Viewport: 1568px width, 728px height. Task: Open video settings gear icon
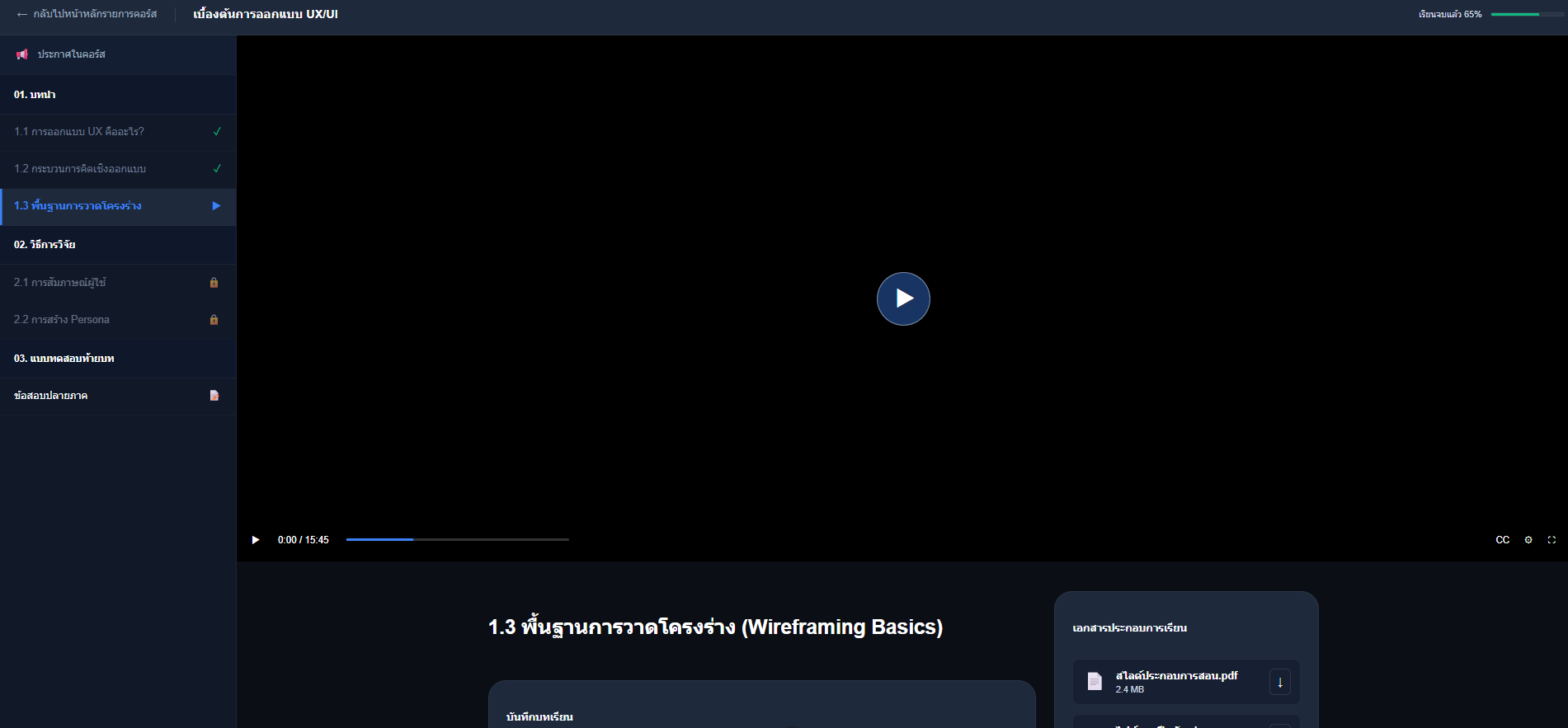click(x=1528, y=540)
